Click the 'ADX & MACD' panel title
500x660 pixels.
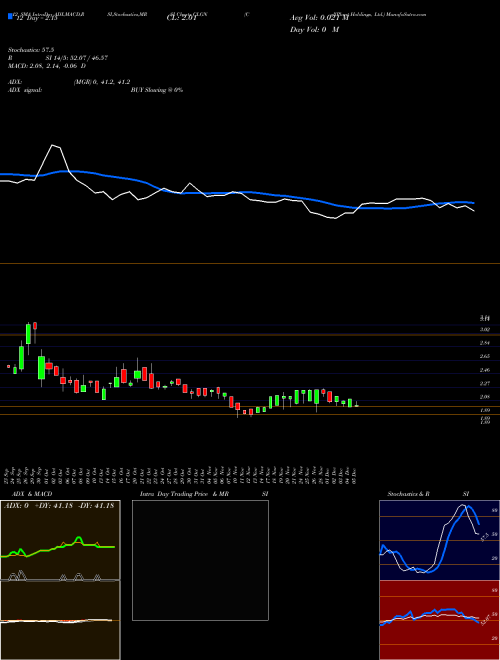pos(32,494)
